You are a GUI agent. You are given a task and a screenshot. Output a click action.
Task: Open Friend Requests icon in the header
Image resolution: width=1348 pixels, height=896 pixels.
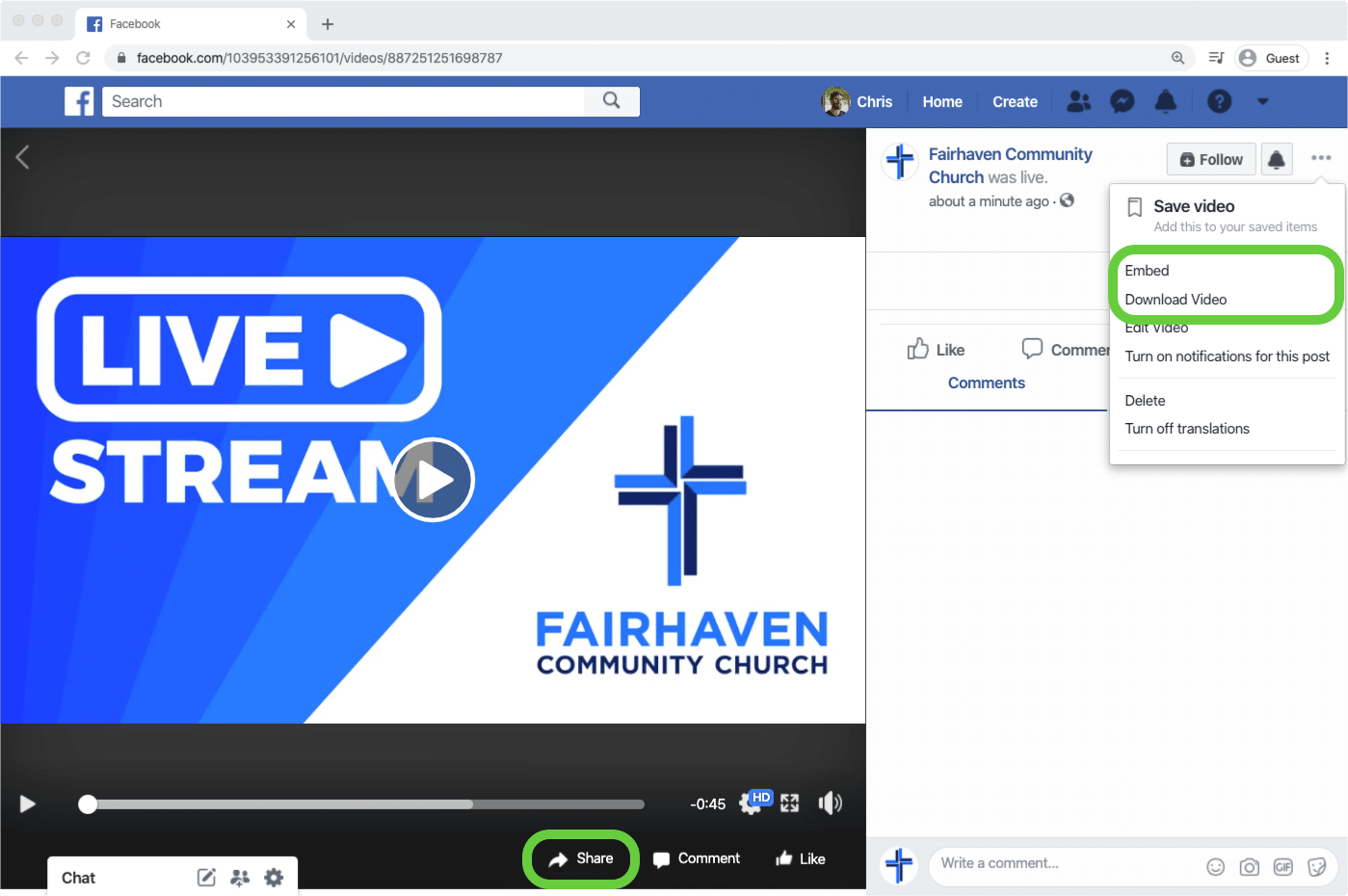[1079, 101]
